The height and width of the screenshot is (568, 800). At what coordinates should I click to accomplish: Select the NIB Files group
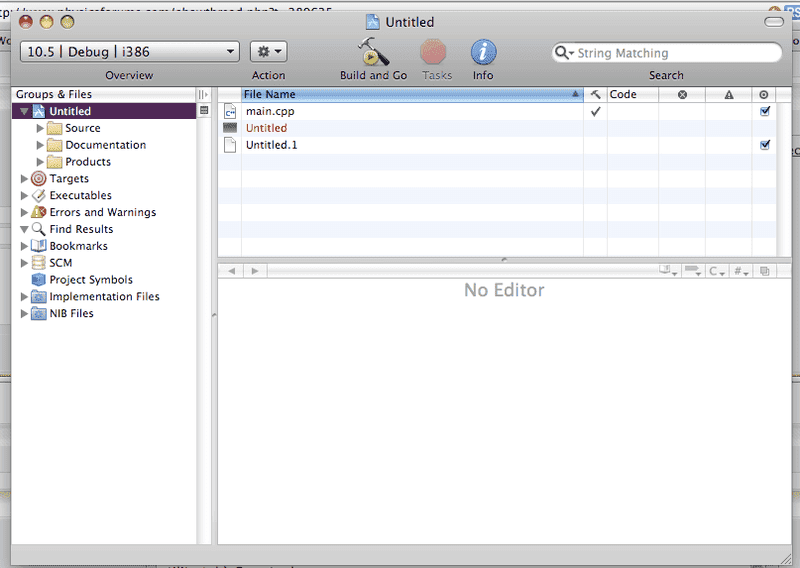pos(71,313)
